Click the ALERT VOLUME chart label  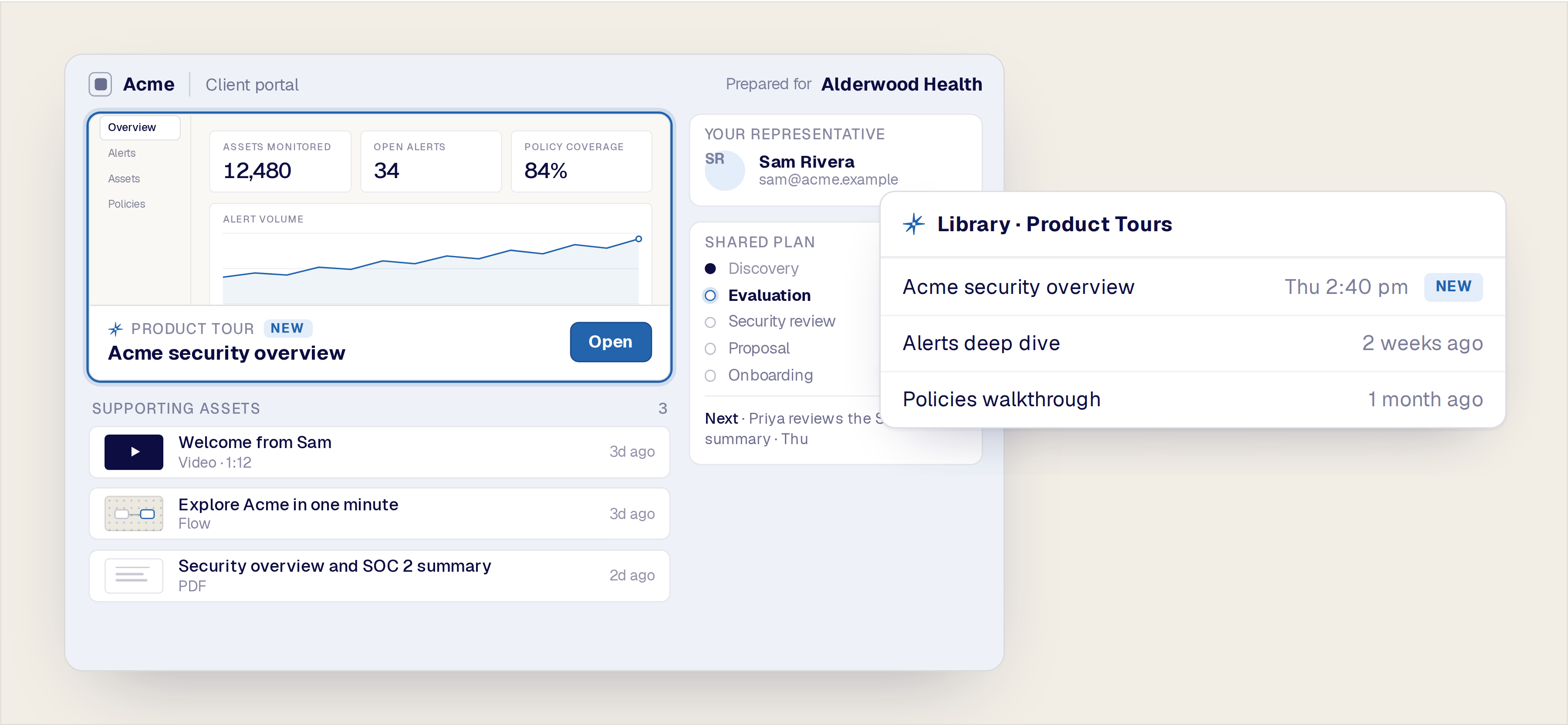coord(263,219)
